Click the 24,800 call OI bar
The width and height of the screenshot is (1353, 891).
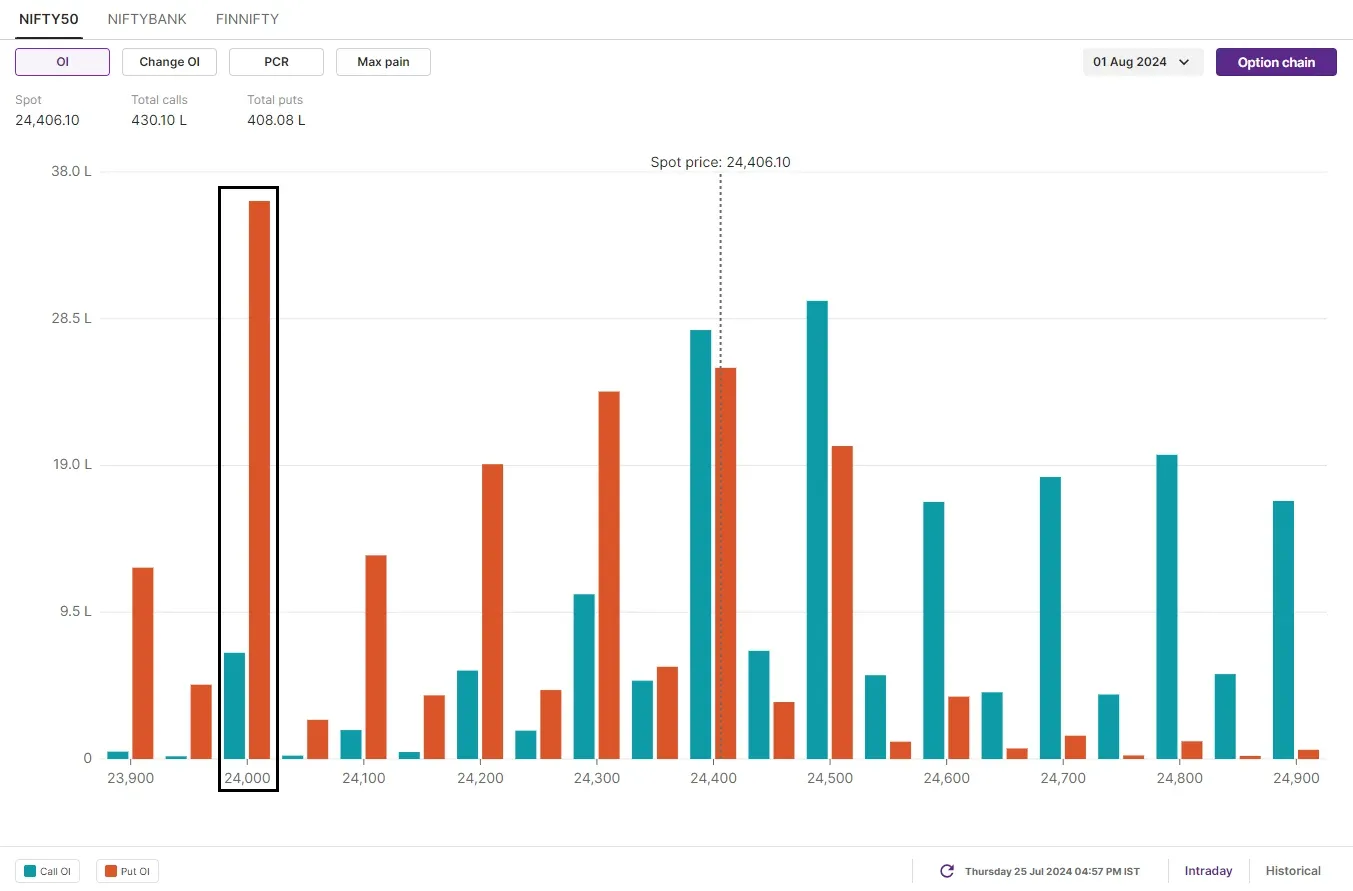[x=1167, y=607]
